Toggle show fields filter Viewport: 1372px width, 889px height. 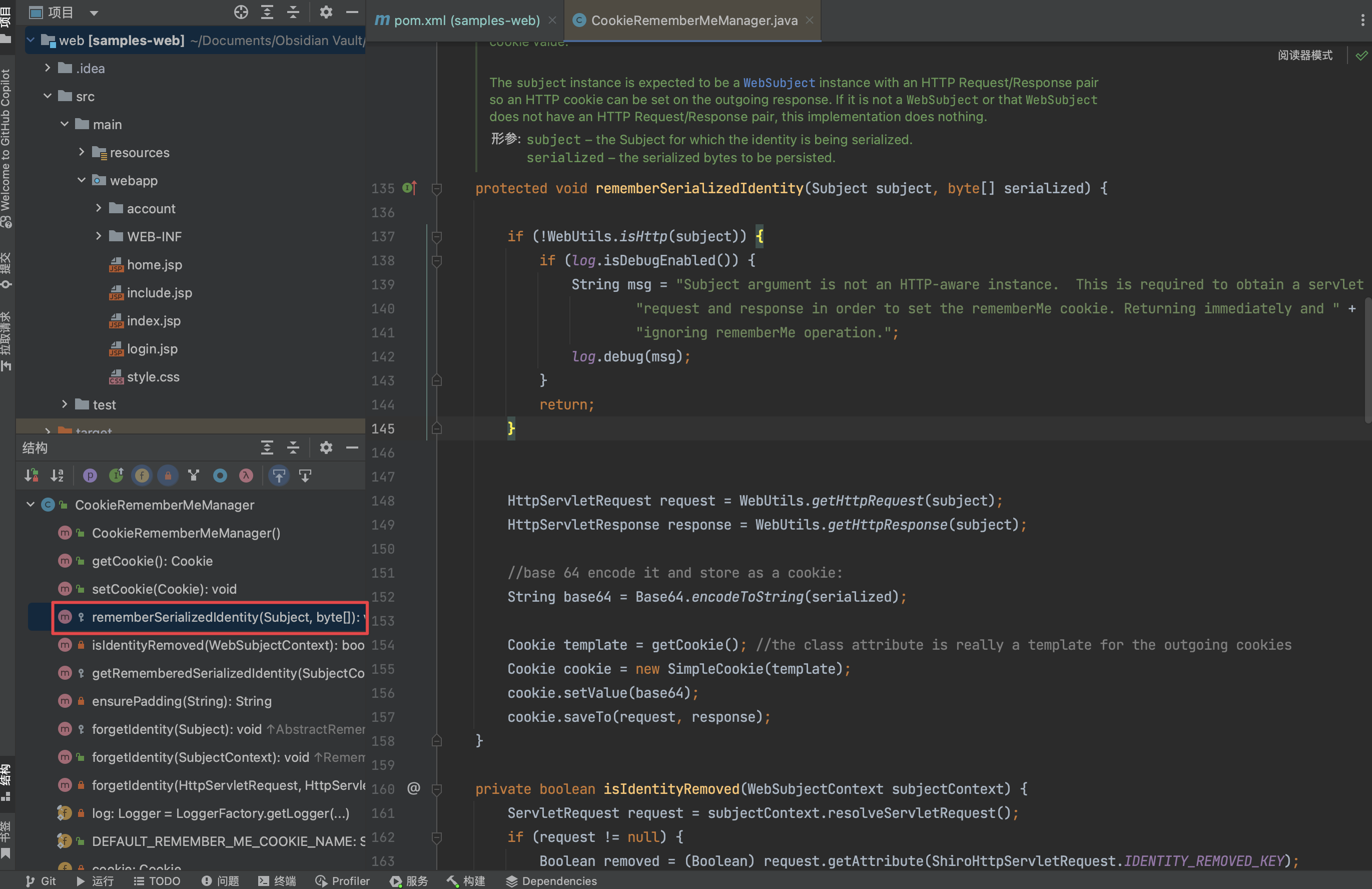[x=142, y=476]
